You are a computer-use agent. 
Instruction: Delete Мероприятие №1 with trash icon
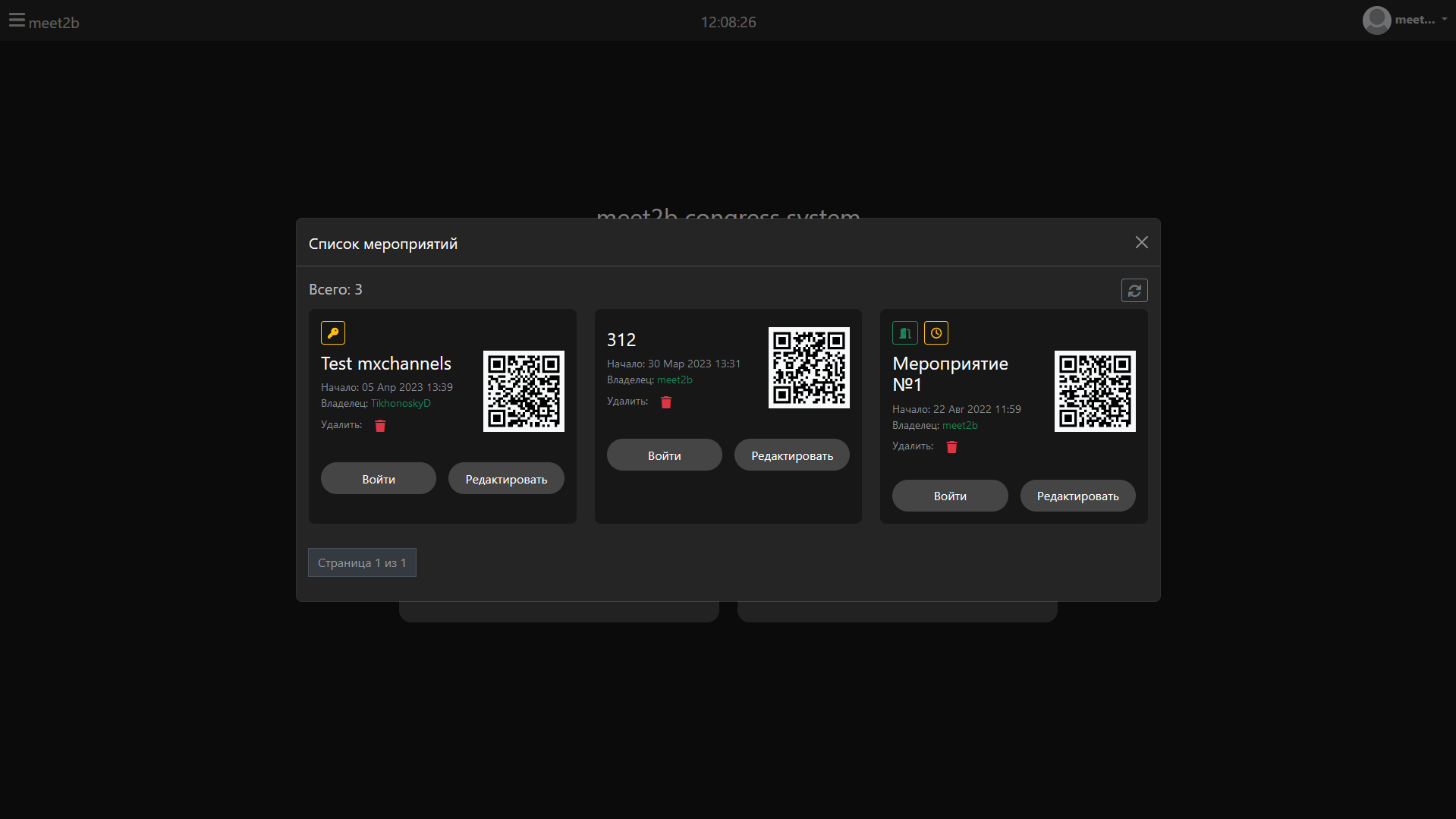pyautogui.click(x=951, y=447)
